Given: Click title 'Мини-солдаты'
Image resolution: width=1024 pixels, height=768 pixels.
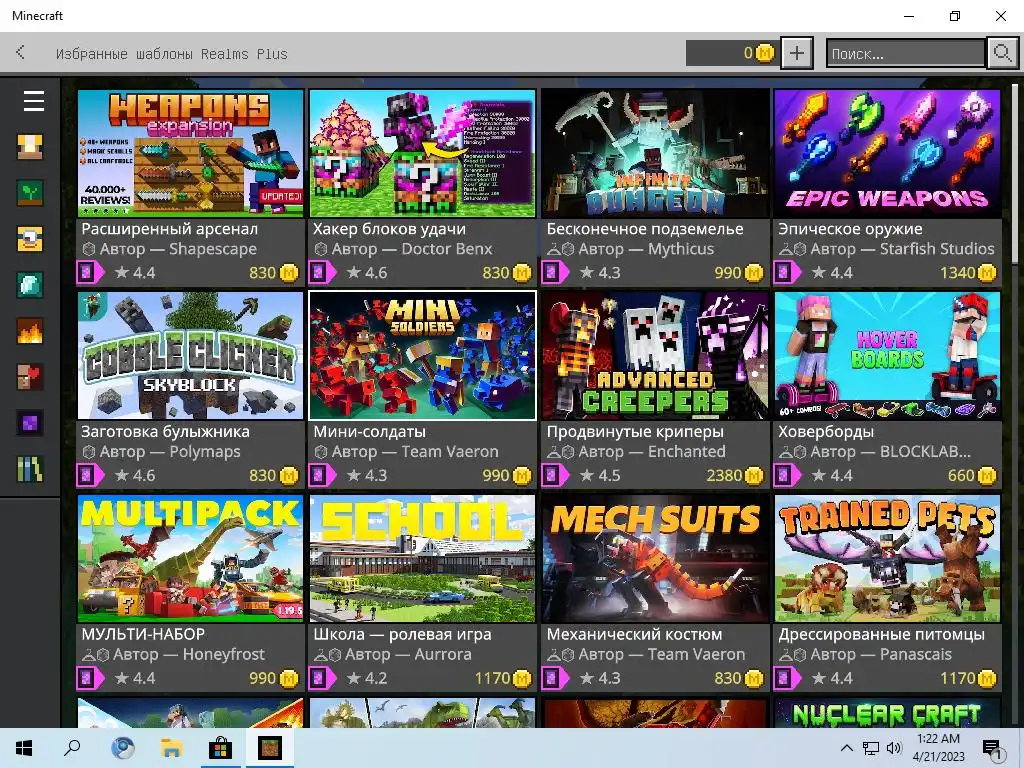Looking at the screenshot, I should tap(370, 432).
